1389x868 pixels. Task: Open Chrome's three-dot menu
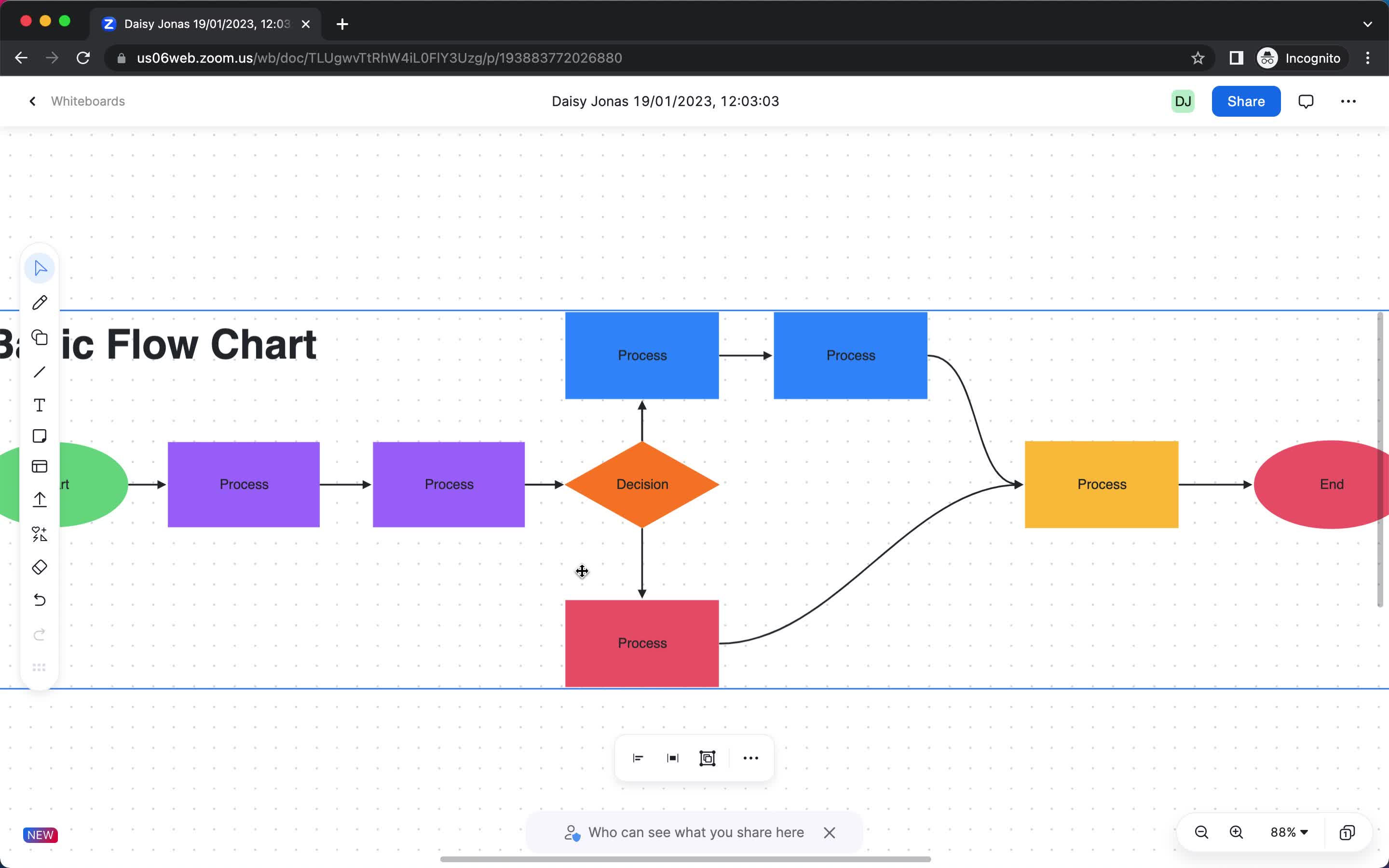coord(1368,58)
